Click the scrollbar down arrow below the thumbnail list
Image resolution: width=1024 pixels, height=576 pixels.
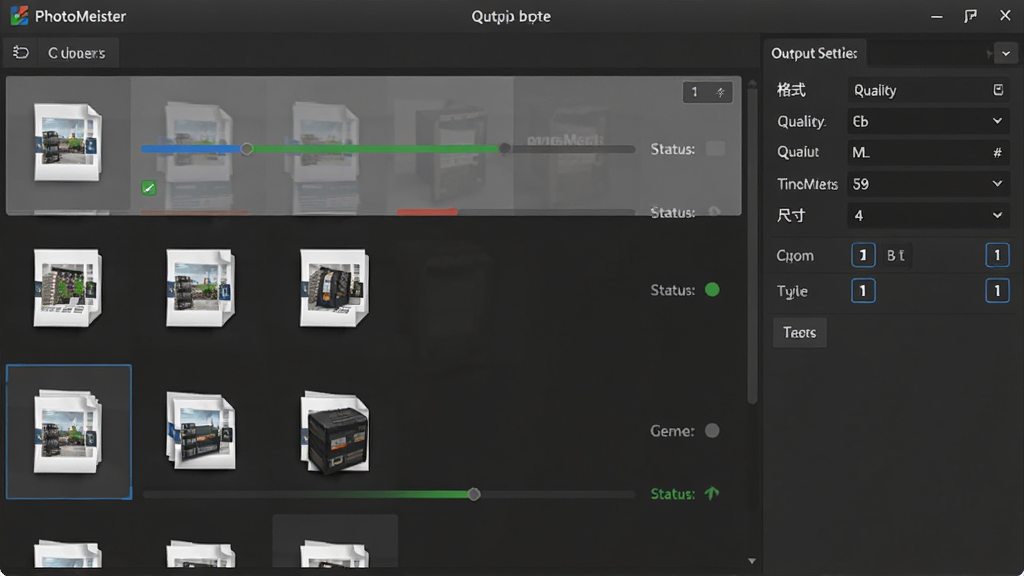coord(752,561)
